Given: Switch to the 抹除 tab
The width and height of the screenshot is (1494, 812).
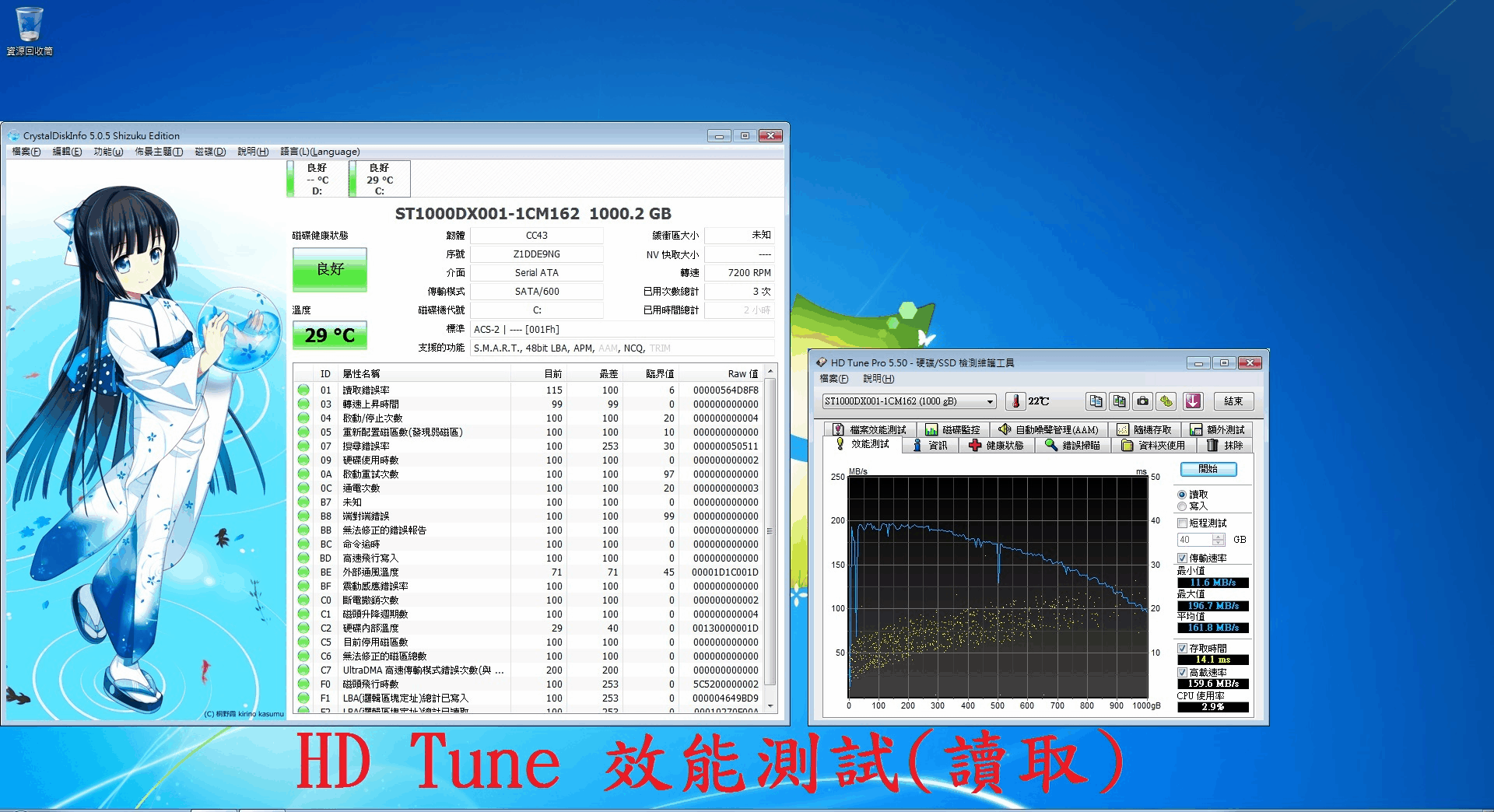Looking at the screenshot, I should coord(1225,446).
